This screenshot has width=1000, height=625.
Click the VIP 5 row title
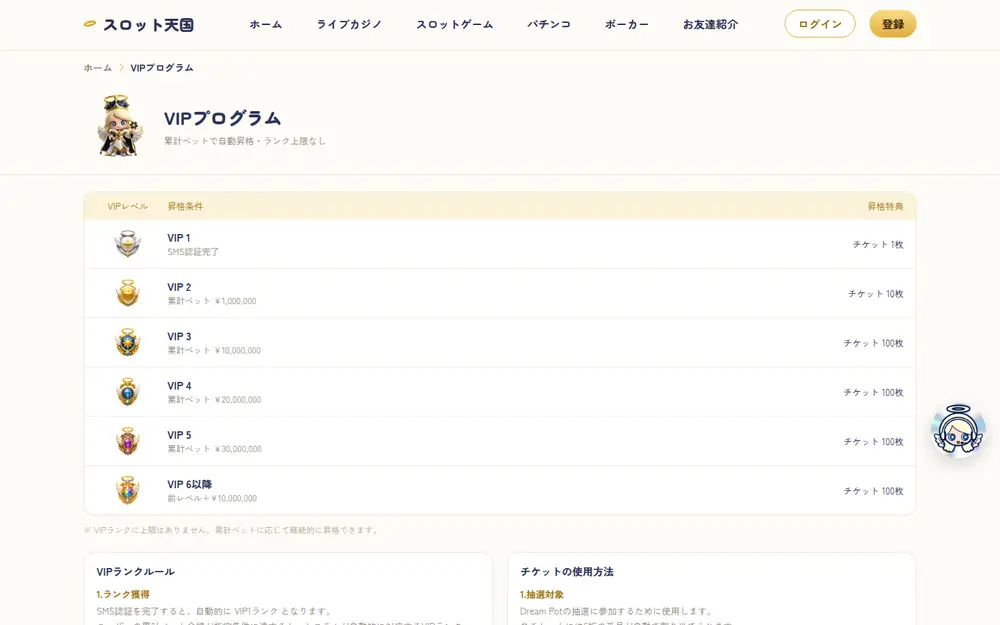click(x=179, y=435)
